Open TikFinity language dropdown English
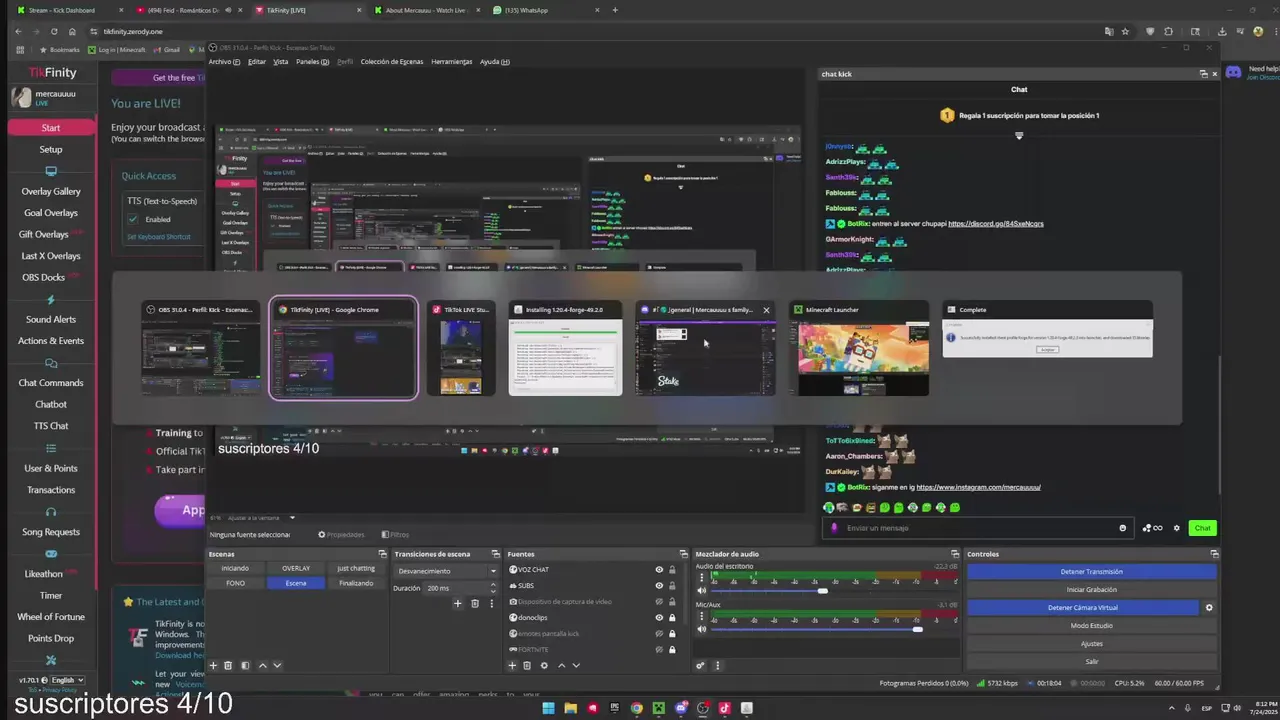The width and height of the screenshot is (1280, 720). (x=68, y=680)
